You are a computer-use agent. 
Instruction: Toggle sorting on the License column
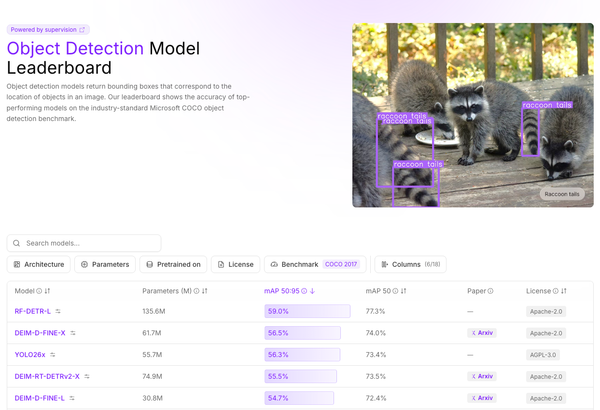(x=565, y=291)
